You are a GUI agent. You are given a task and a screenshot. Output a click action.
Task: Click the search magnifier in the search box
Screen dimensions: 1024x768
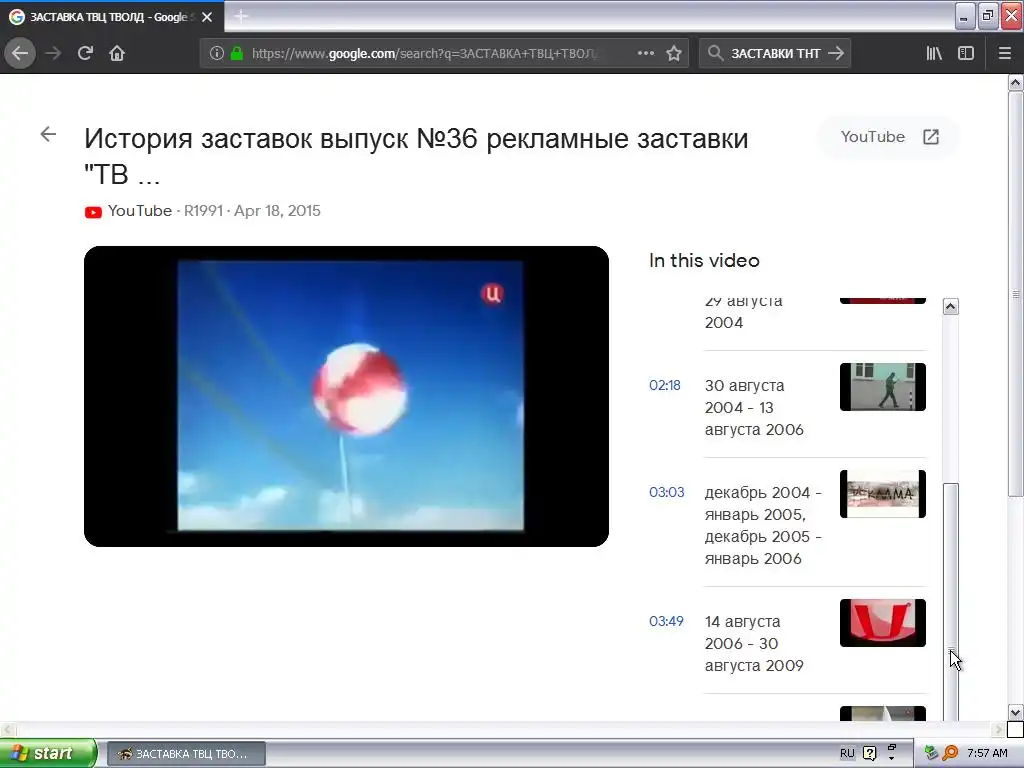pos(715,53)
